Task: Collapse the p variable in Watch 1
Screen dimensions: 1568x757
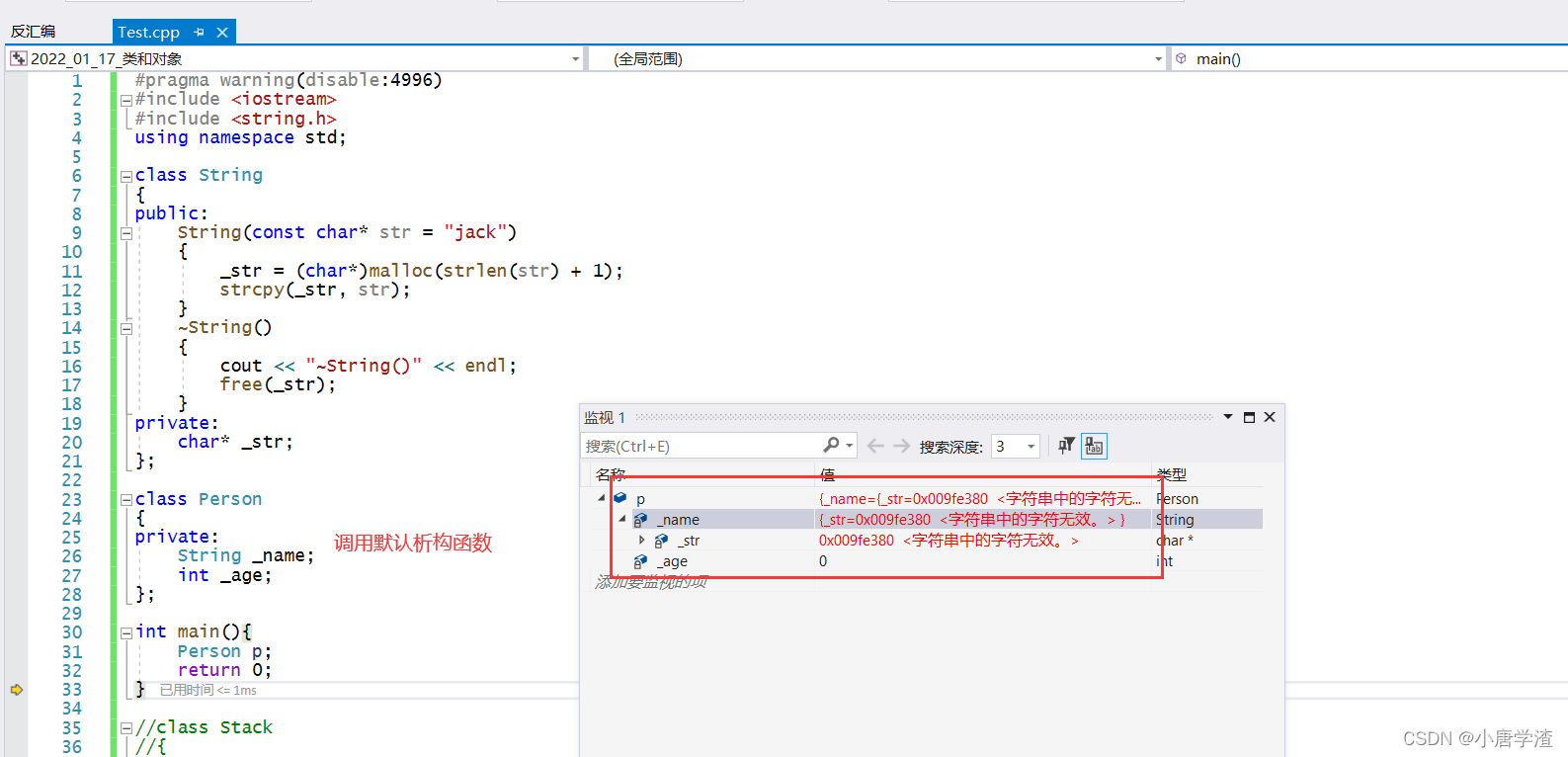Action: pyautogui.click(x=602, y=498)
